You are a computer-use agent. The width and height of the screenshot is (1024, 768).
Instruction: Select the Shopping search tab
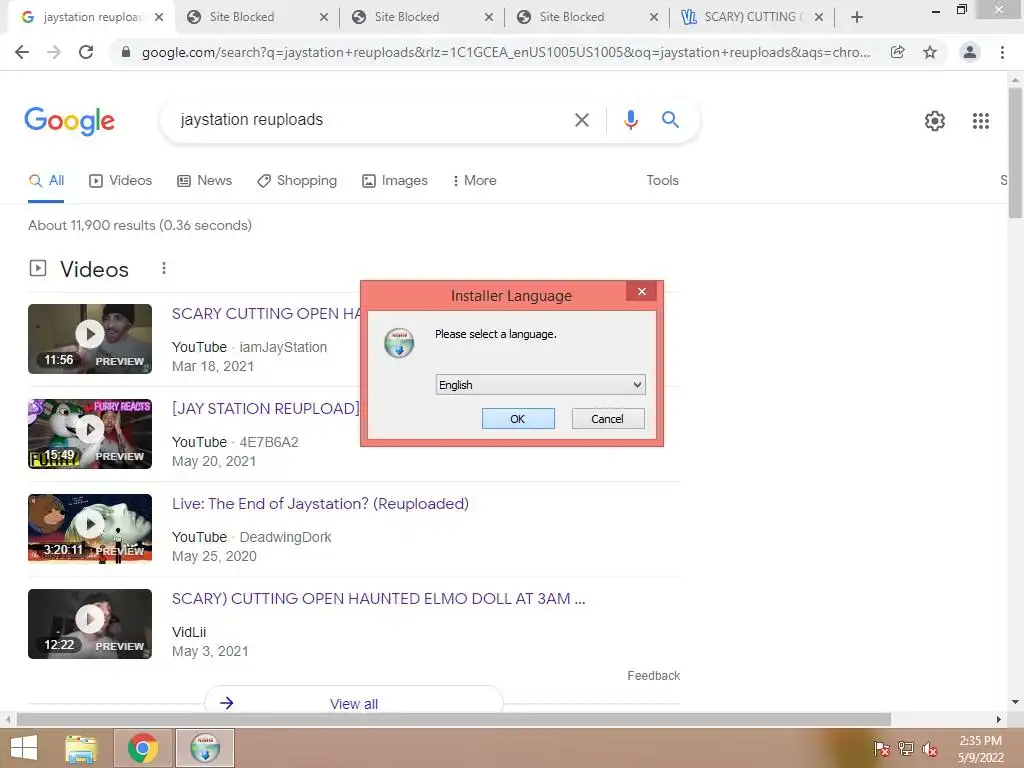[x=297, y=181]
